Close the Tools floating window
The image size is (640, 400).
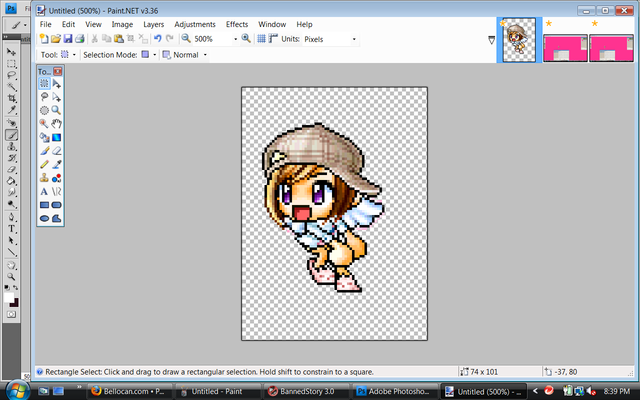click(58, 71)
